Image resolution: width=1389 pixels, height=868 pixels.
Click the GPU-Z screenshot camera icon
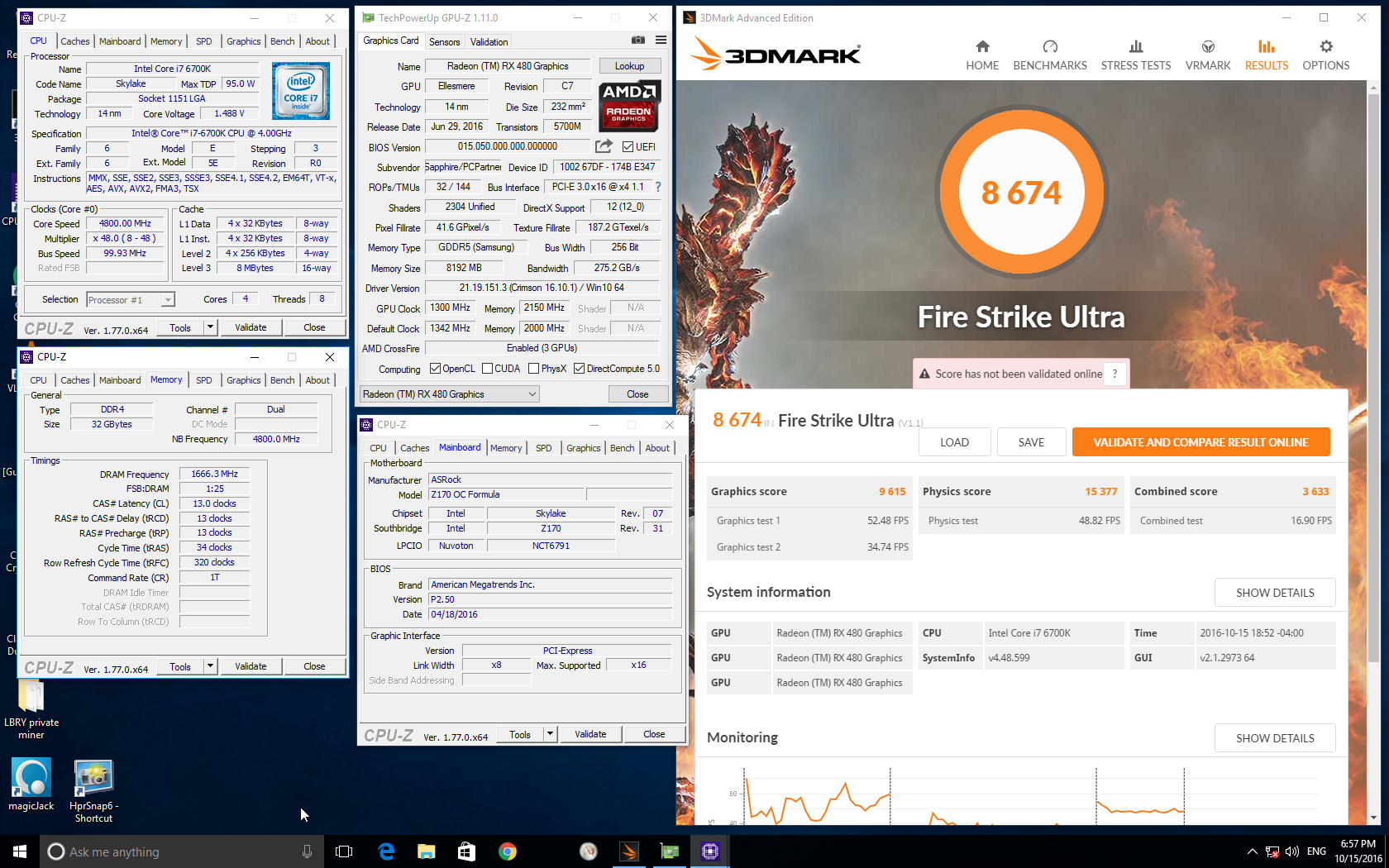(637, 40)
